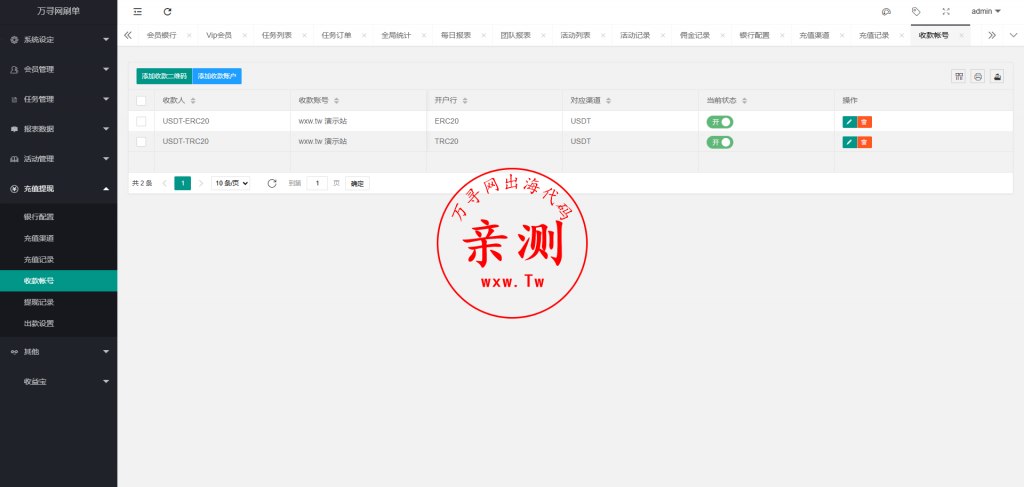The image size is (1024, 487).
Task: Edit the USDT-TRC20 row with the pencil icon
Action: point(849,142)
